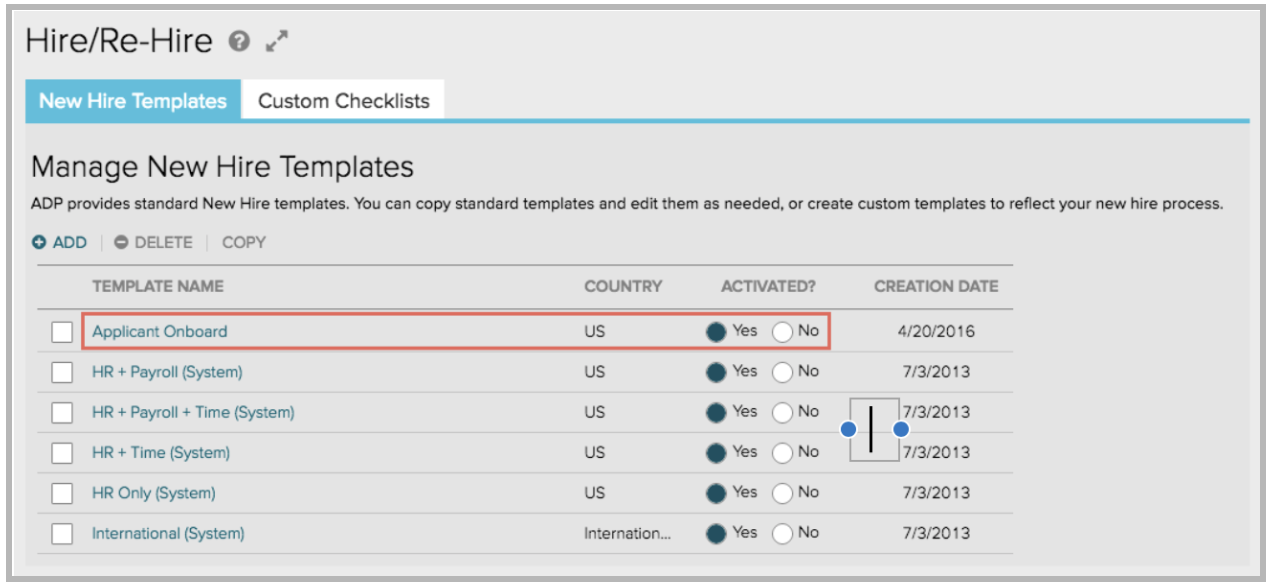The height and width of the screenshot is (584, 1270).
Task: Check the checkbox for HR + Payroll (System)
Action: point(61,371)
